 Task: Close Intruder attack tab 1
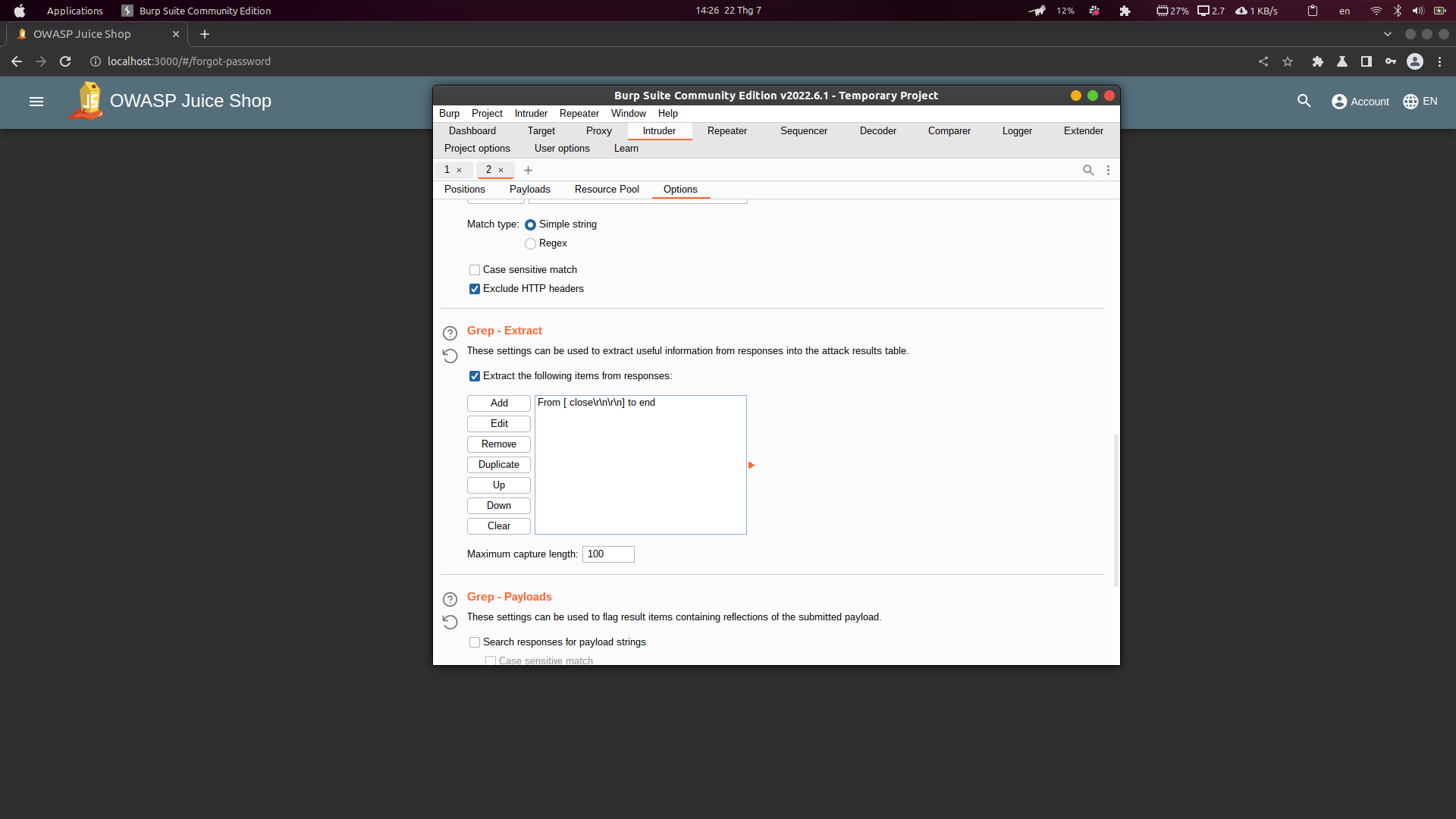click(459, 170)
